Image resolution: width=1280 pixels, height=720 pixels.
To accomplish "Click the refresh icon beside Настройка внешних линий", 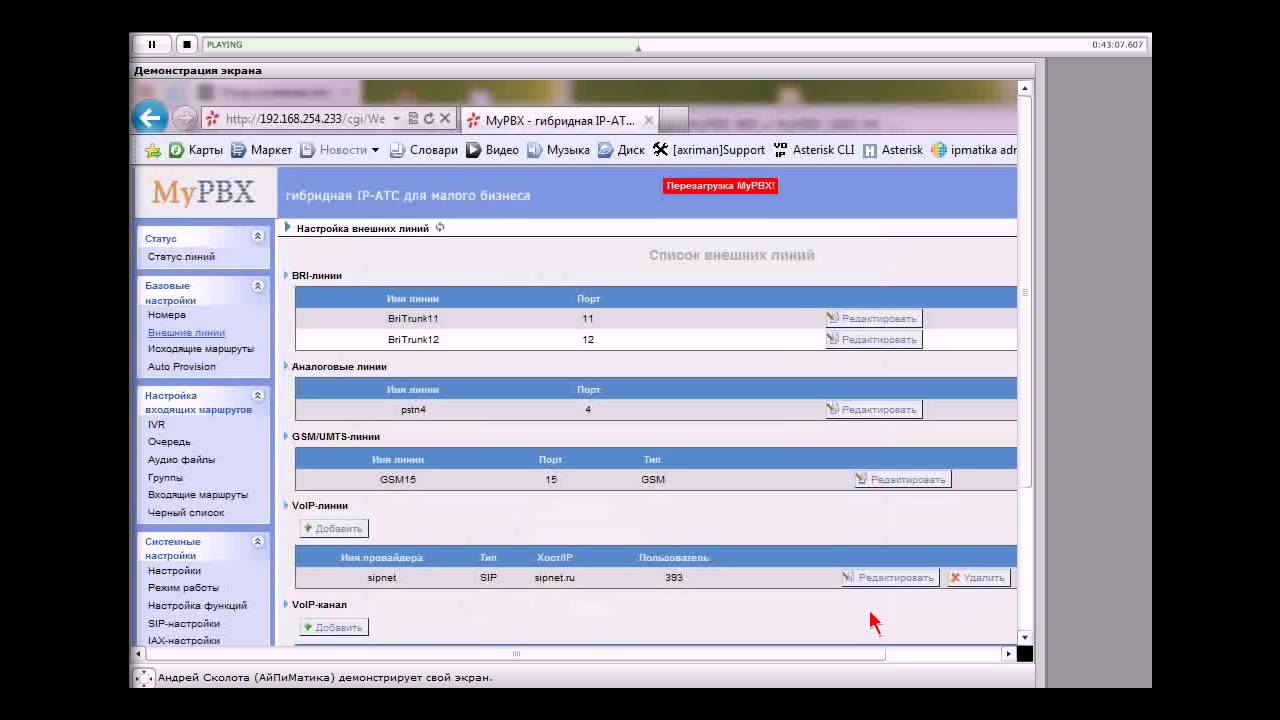I will click(x=440, y=228).
